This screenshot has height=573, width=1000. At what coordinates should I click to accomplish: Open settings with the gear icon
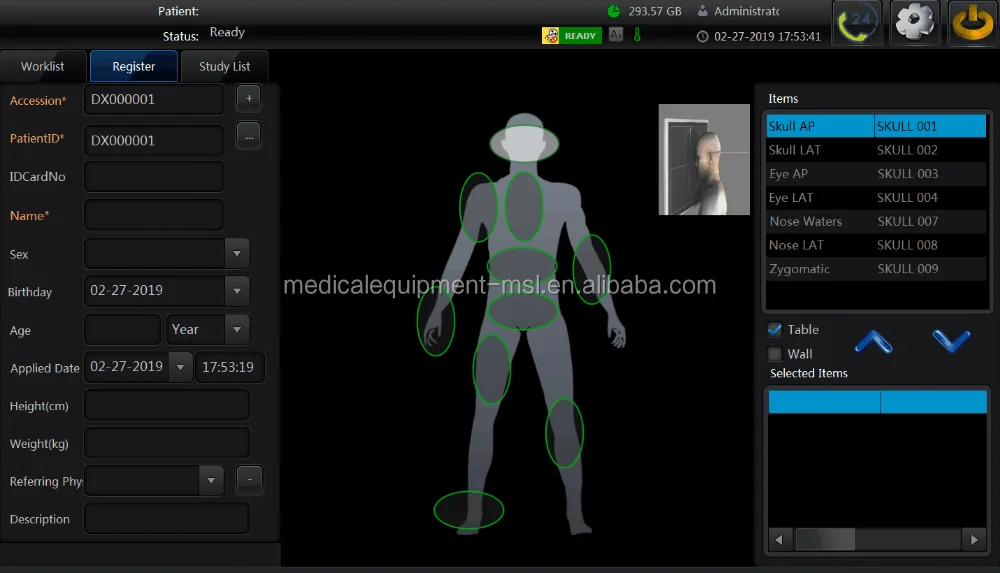click(914, 22)
